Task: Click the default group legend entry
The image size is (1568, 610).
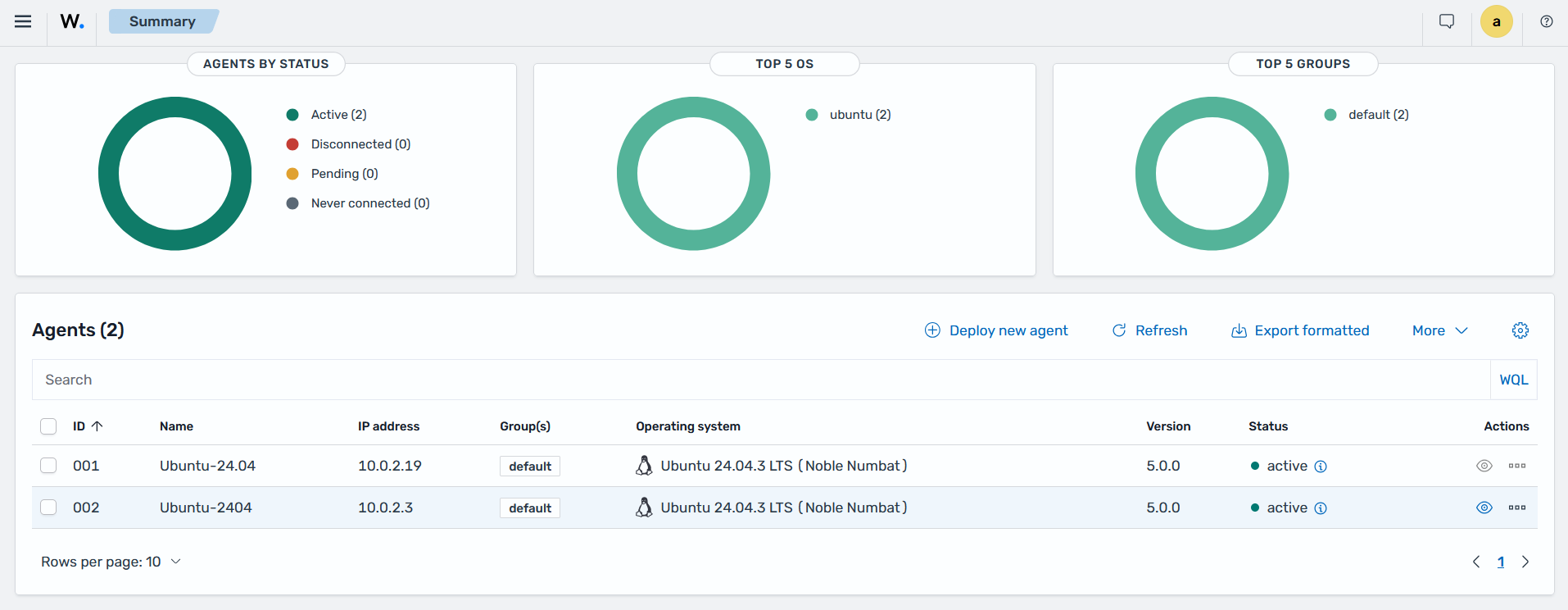Action: (1366, 115)
